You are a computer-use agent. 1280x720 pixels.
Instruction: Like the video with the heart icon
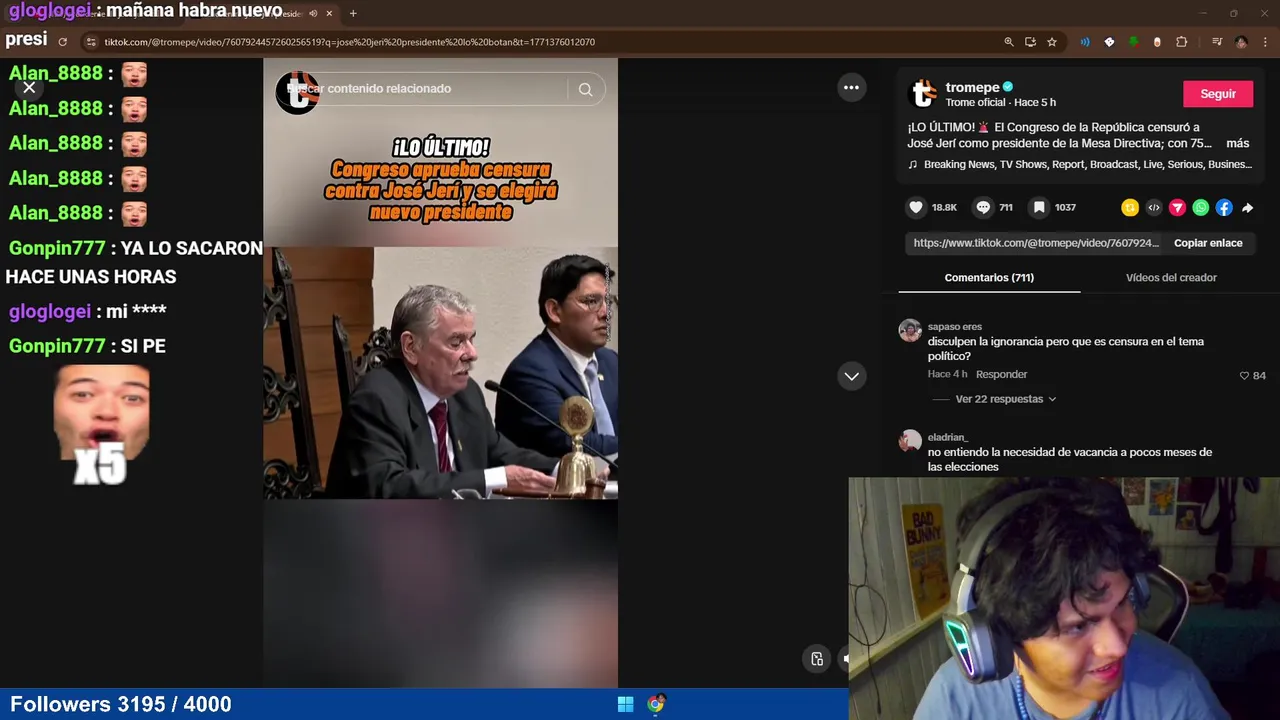point(916,207)
